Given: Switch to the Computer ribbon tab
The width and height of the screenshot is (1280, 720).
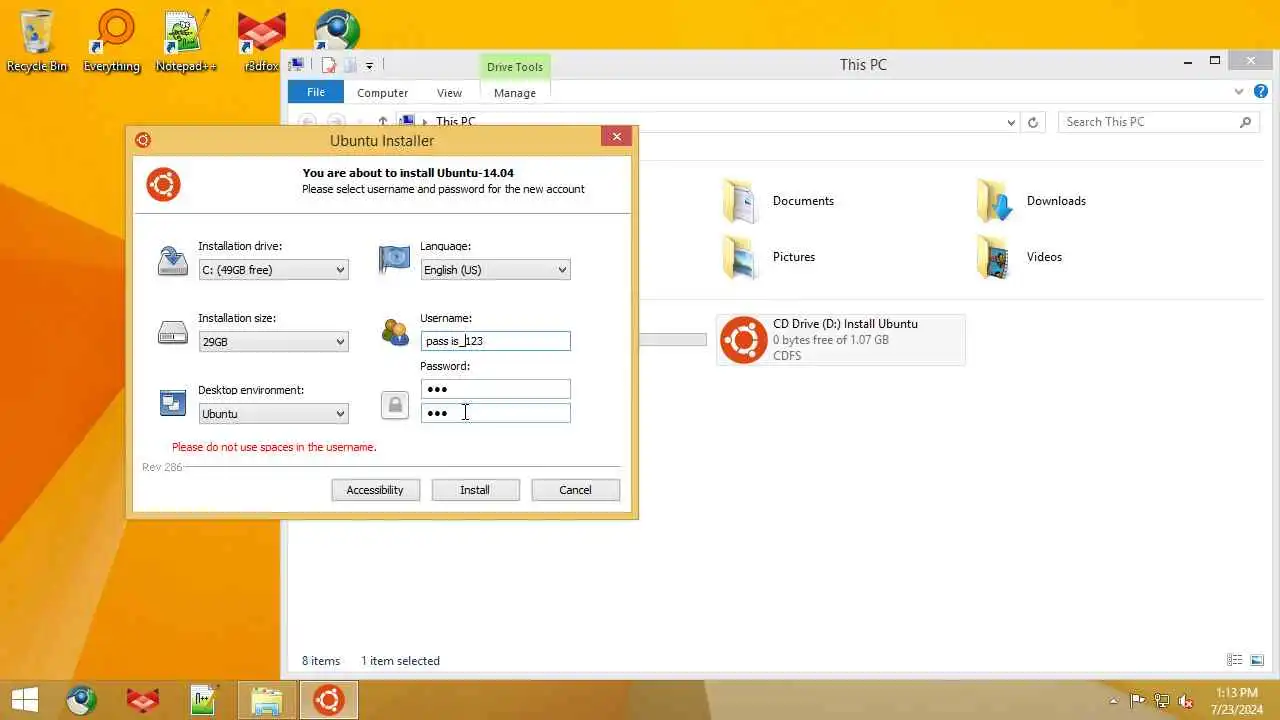Looking at the screenshot, I should tap(382, 92).
